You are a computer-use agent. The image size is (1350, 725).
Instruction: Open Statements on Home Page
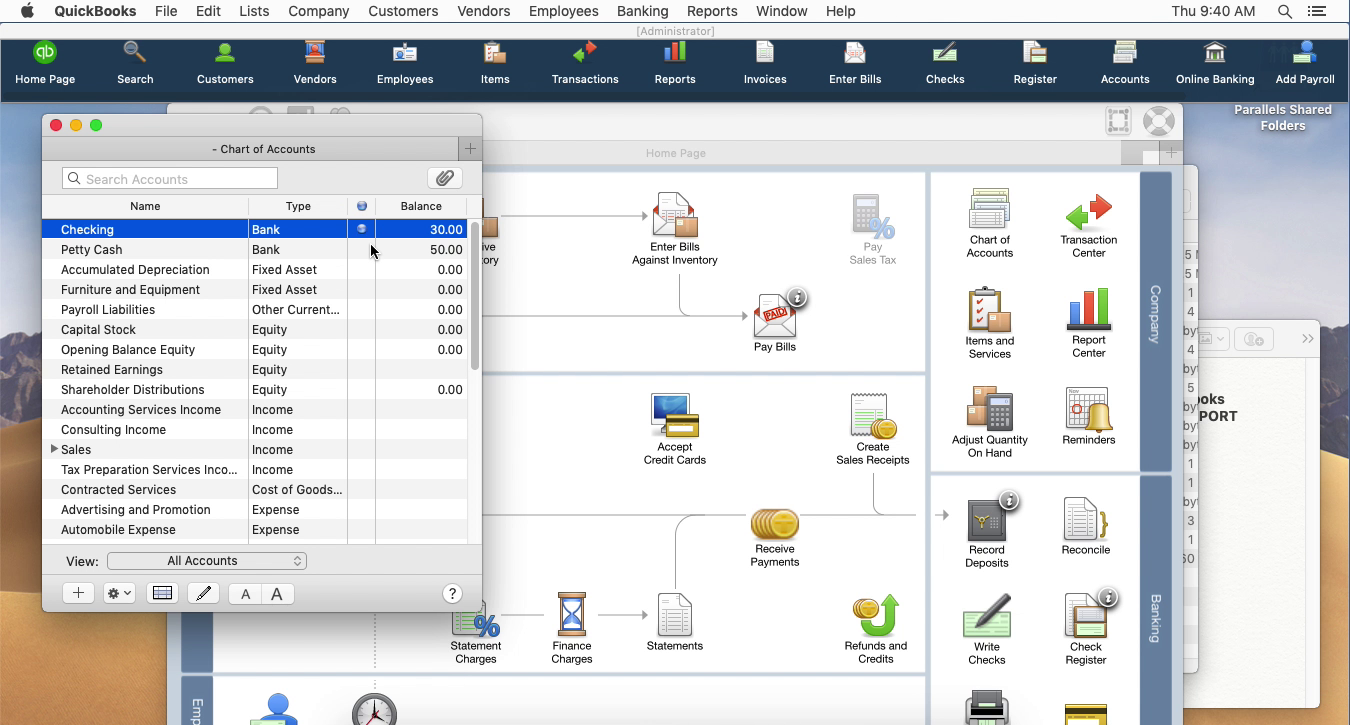675,622
